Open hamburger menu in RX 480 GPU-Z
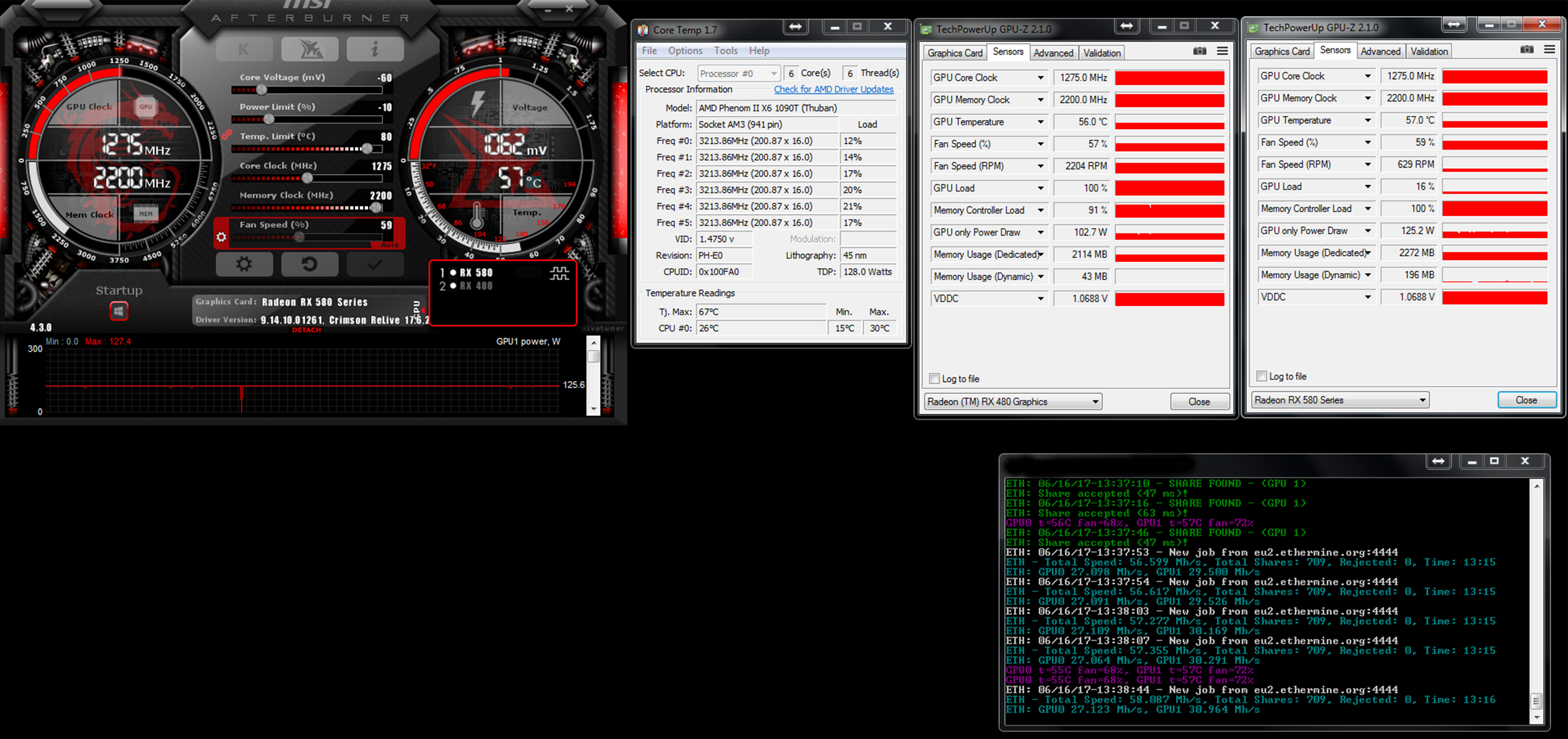 point(1222,51)
